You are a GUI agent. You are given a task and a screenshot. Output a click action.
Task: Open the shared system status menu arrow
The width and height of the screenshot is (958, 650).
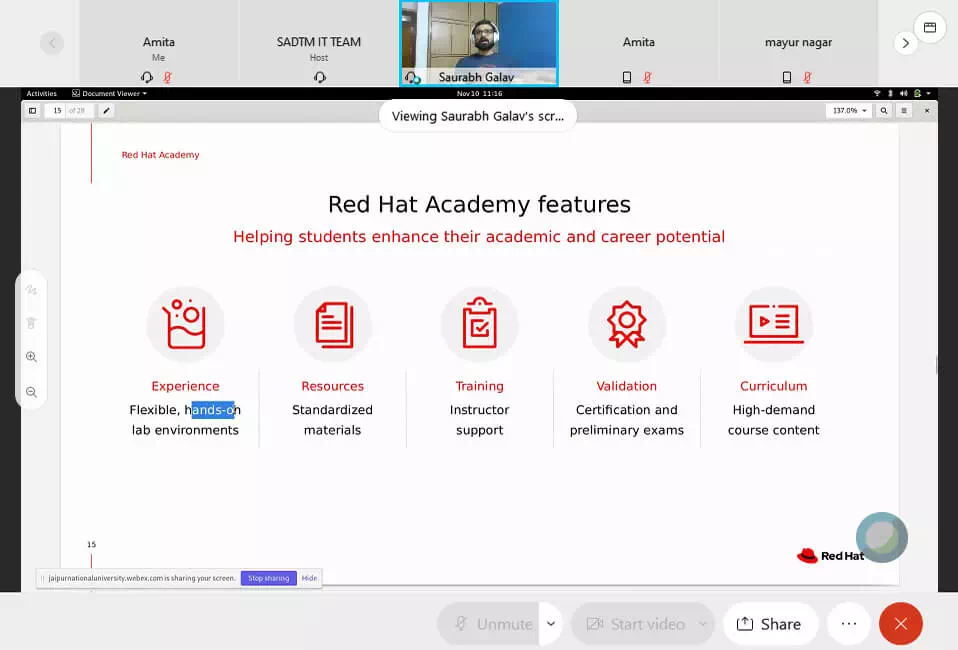[x=929, y=93]
